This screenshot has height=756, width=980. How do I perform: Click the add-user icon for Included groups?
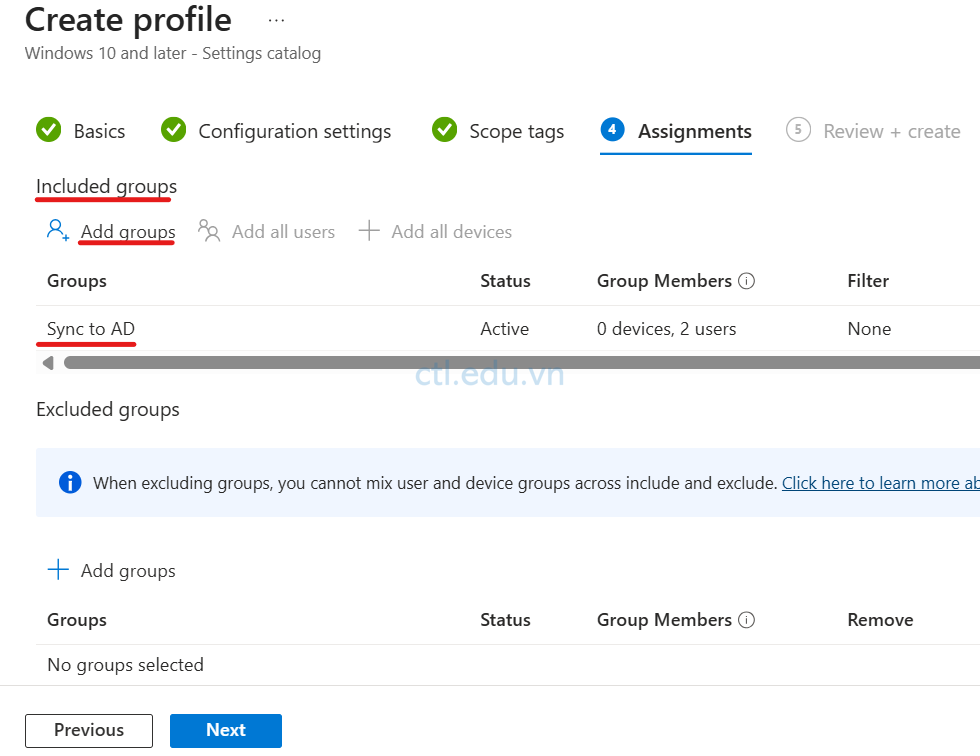coord(58,231)
